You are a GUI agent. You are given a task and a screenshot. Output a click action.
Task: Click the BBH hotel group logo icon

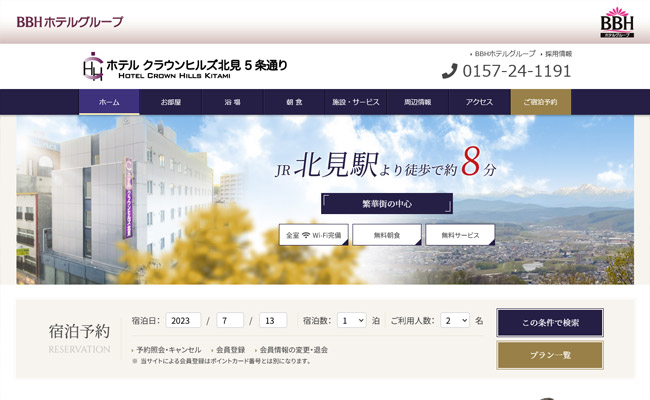click(x=617, y=22)
